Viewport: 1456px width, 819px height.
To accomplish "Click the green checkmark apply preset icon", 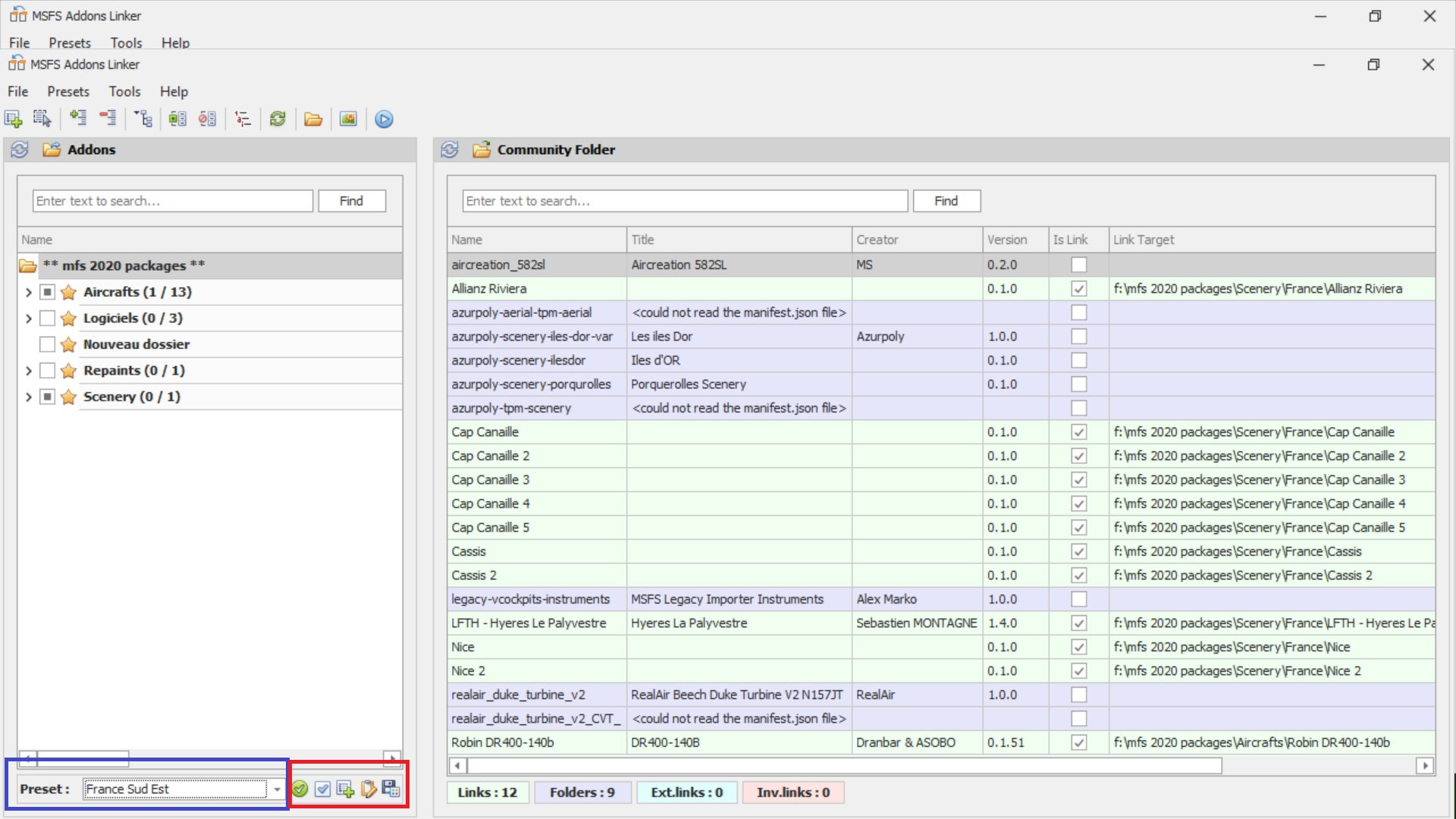I will (x=300, y=789).
